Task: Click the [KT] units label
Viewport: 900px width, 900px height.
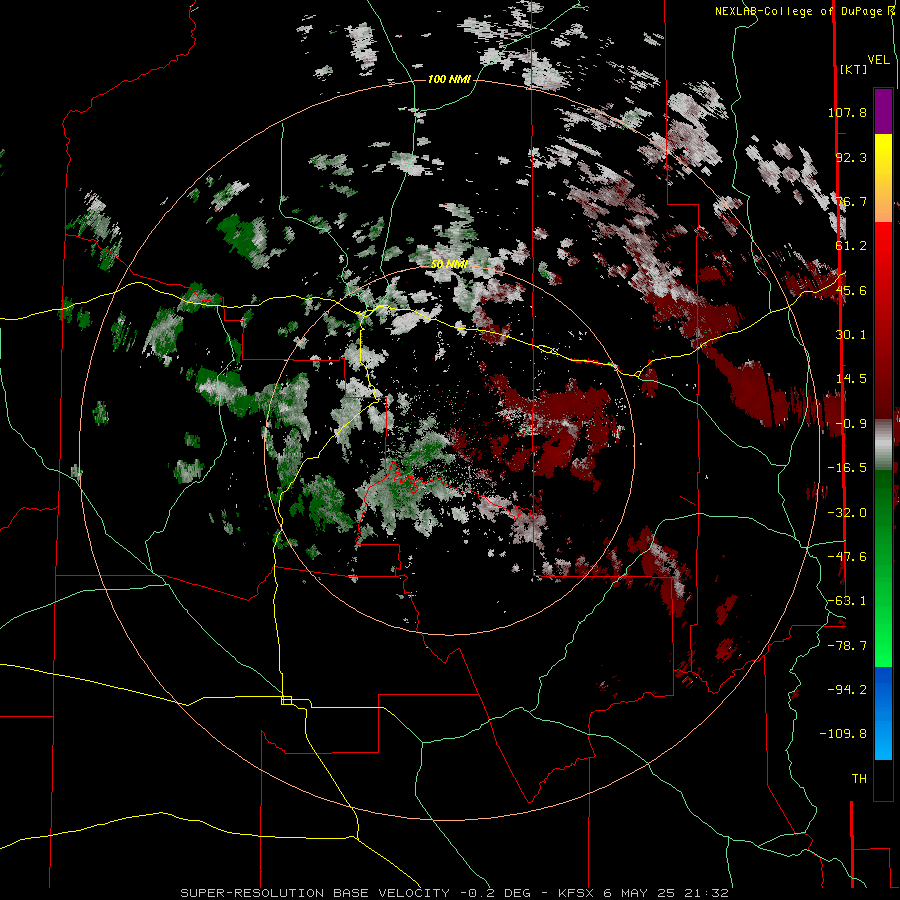Action: [853, 69]
